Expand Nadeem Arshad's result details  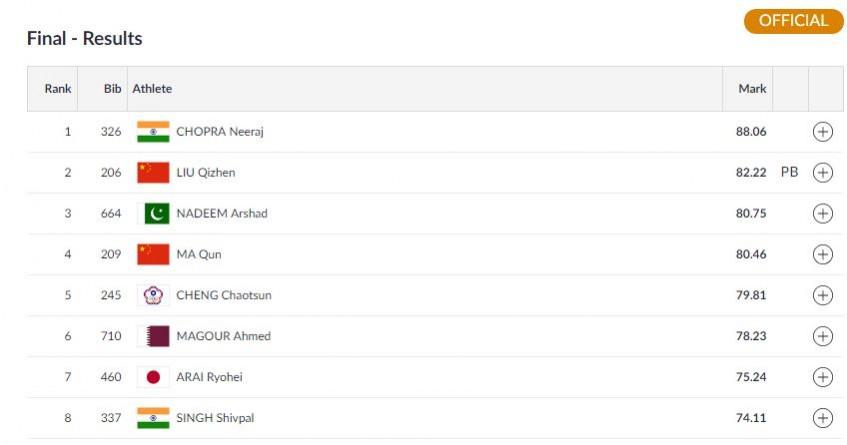(823, 213)
